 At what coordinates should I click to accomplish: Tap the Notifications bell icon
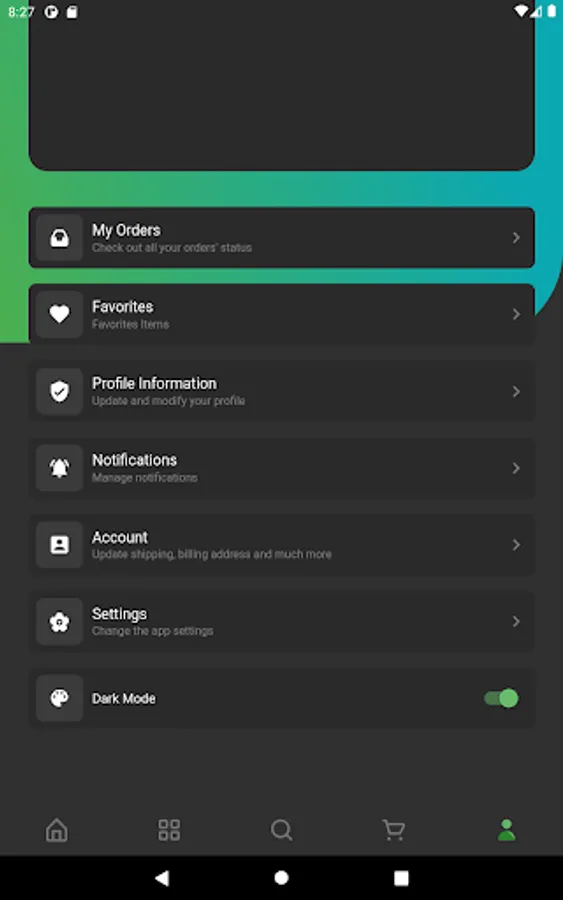pos(59,468)
